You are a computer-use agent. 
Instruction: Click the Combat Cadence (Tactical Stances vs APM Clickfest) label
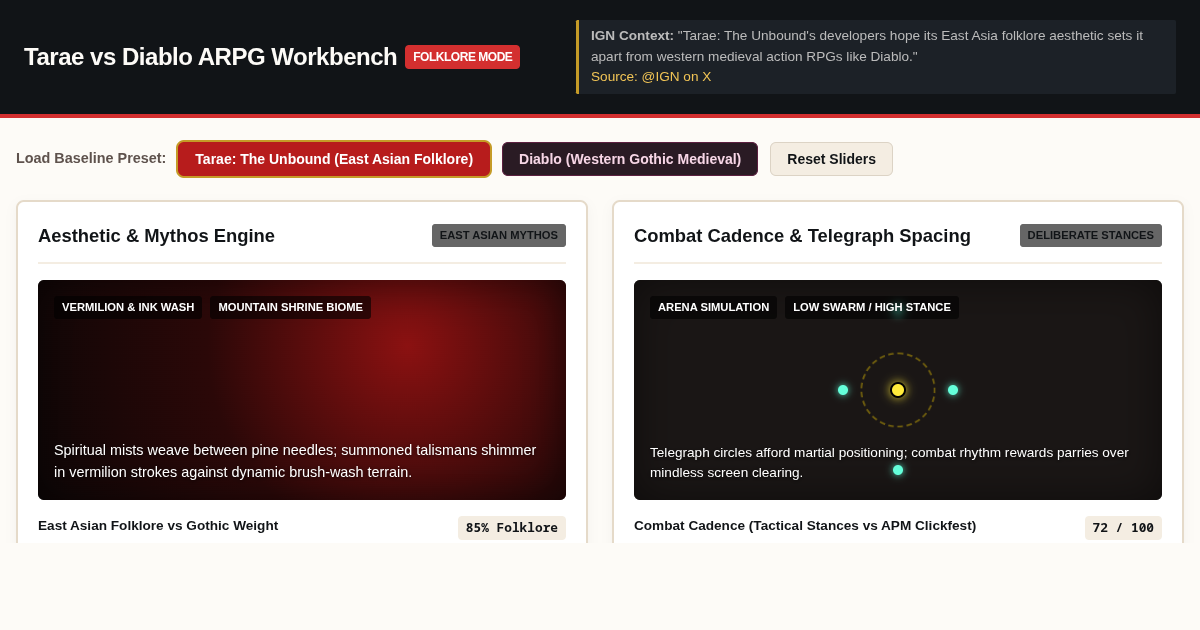click(805, 526)
